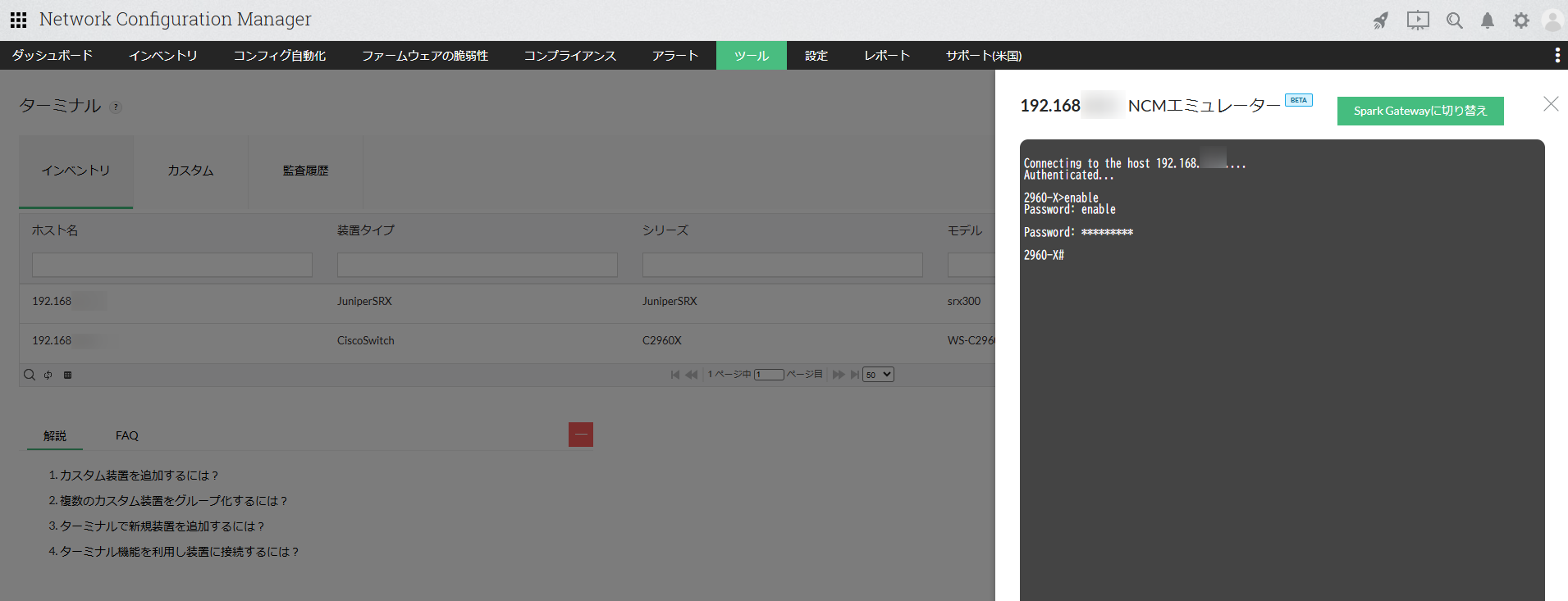Click the table search magnifier icon

[x=30, y=375]
